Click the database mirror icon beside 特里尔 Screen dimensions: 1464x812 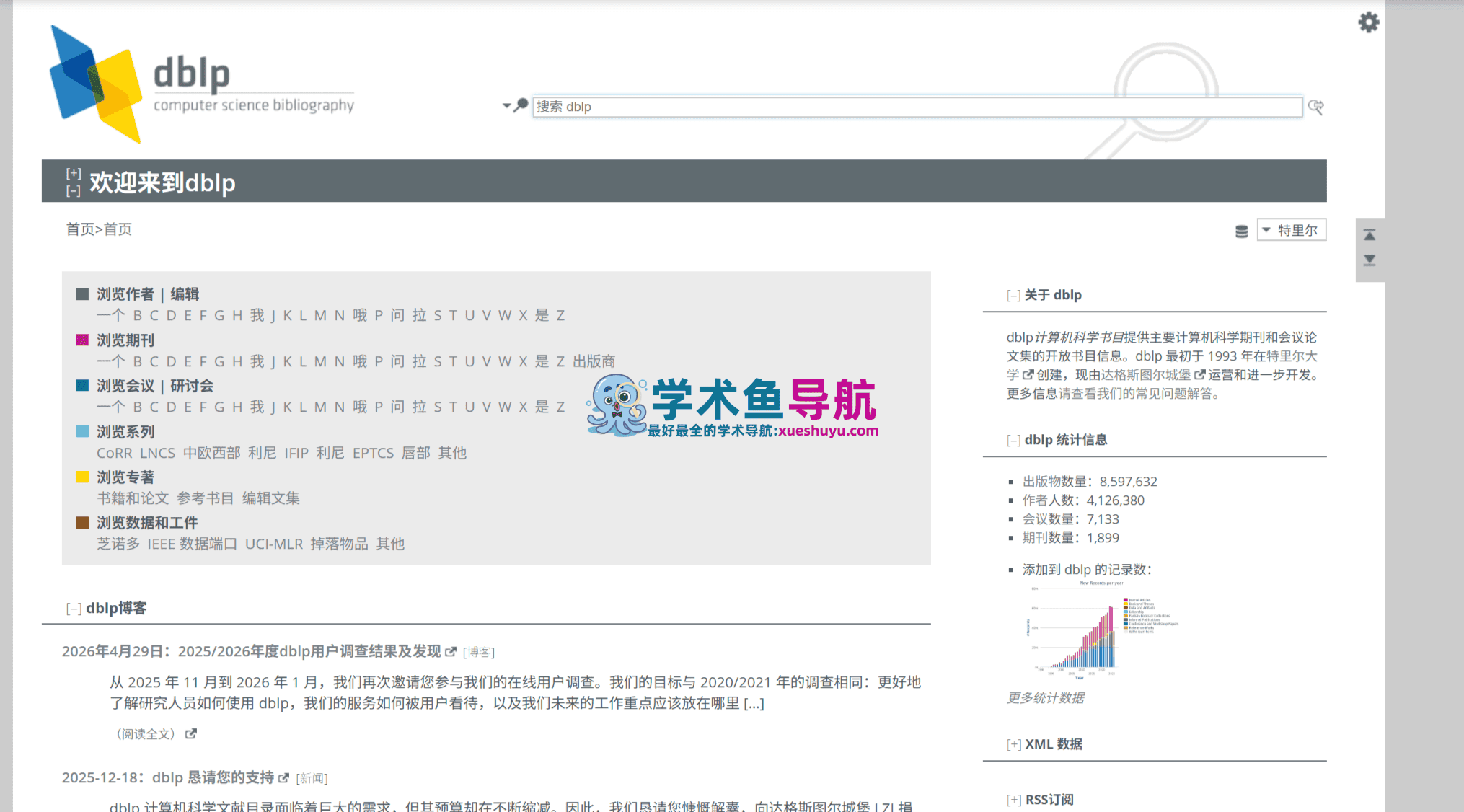click(1241, 231)
